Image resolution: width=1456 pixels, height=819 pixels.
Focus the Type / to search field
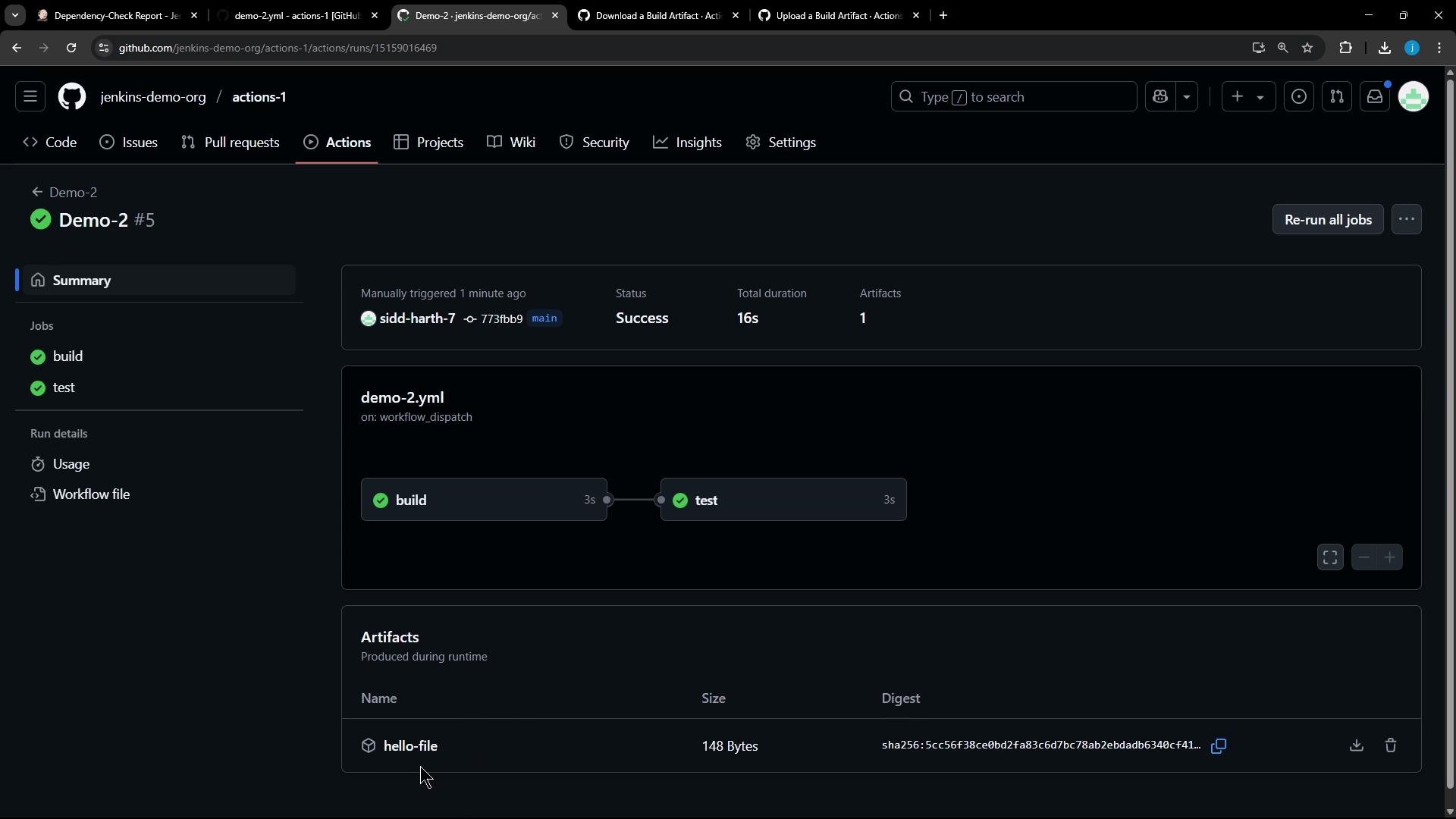tap(1014, 97)
